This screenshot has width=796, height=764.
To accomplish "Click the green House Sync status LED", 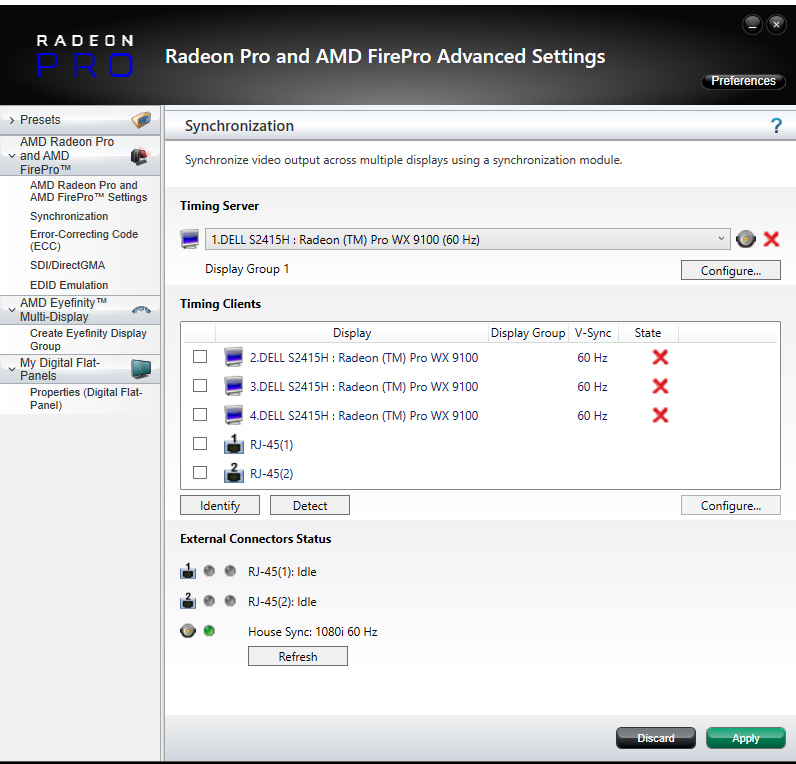I will (209, 631).
